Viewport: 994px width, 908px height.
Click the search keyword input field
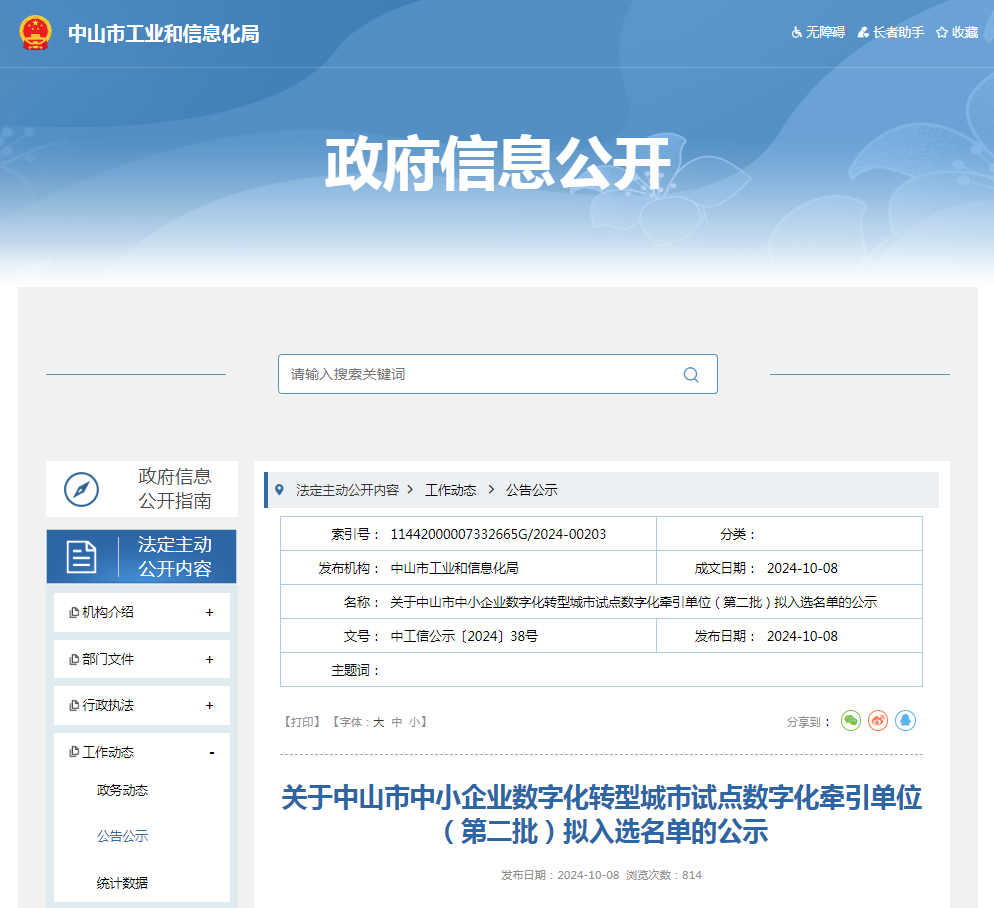pyautogui.click(x=478, y=374)
